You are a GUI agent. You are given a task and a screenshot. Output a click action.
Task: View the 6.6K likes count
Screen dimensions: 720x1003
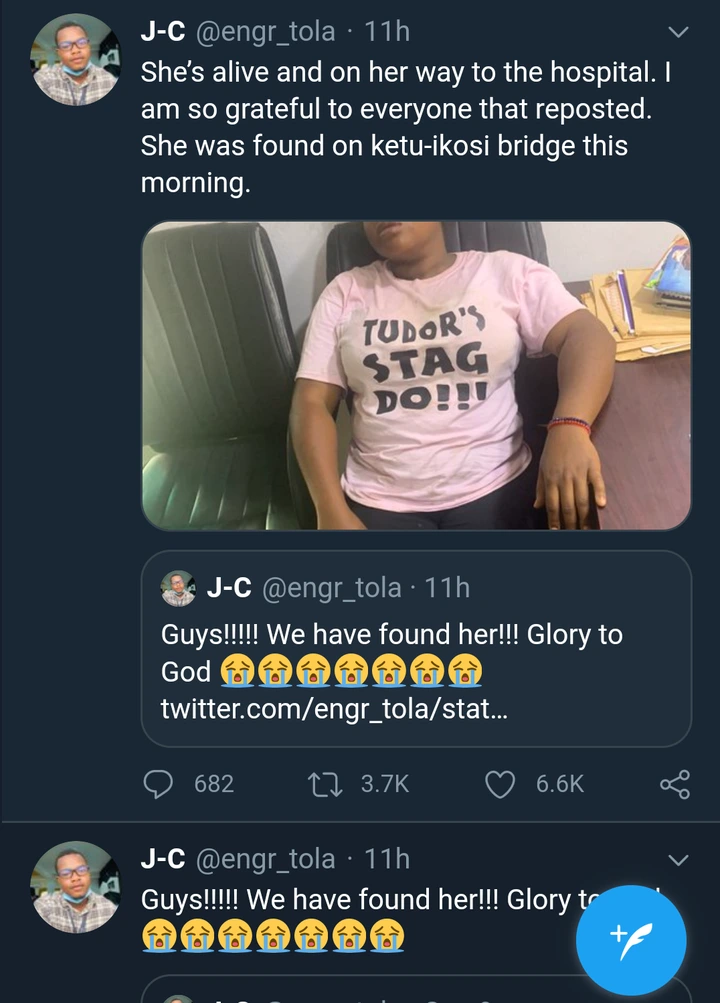pos(560,783)
